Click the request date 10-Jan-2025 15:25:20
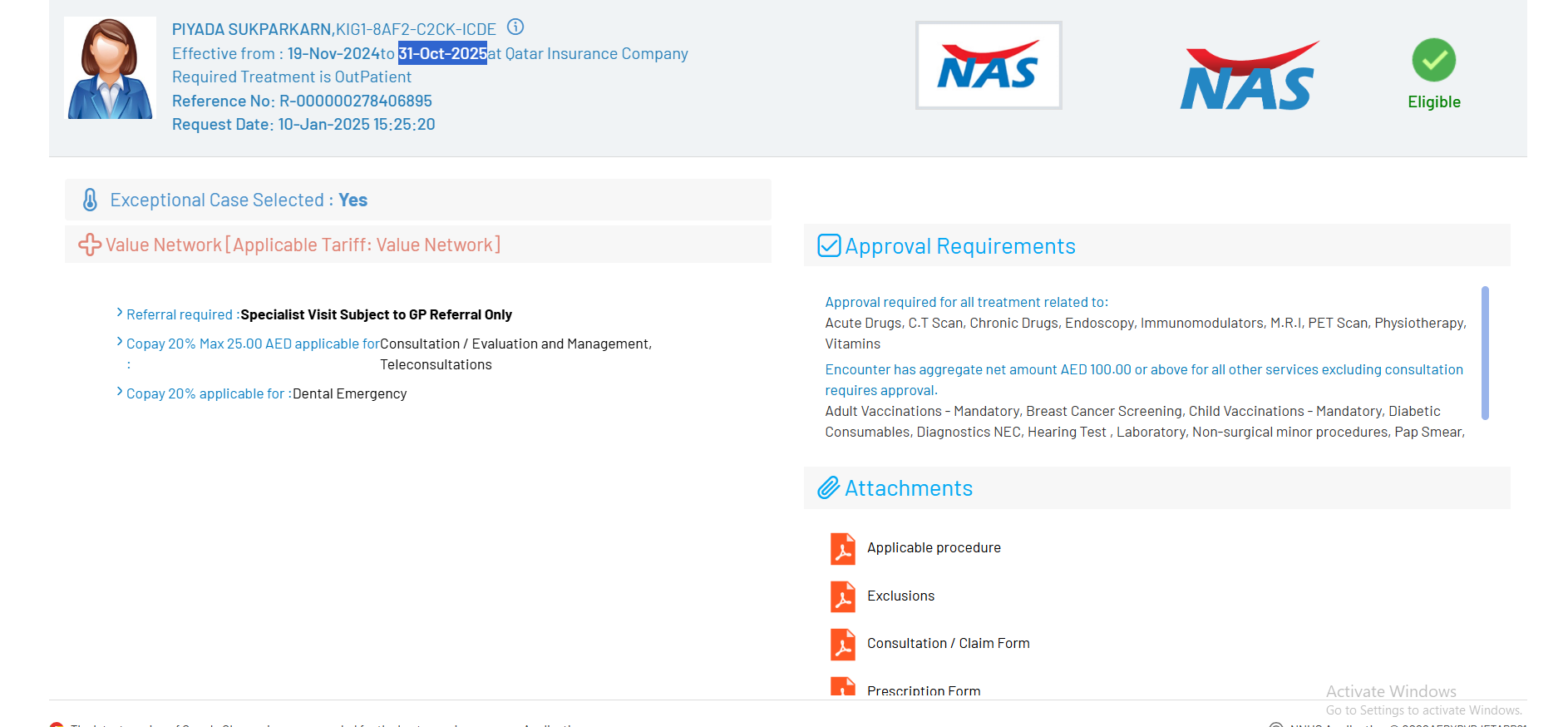The image size is (1568, 727). [357, 124]
